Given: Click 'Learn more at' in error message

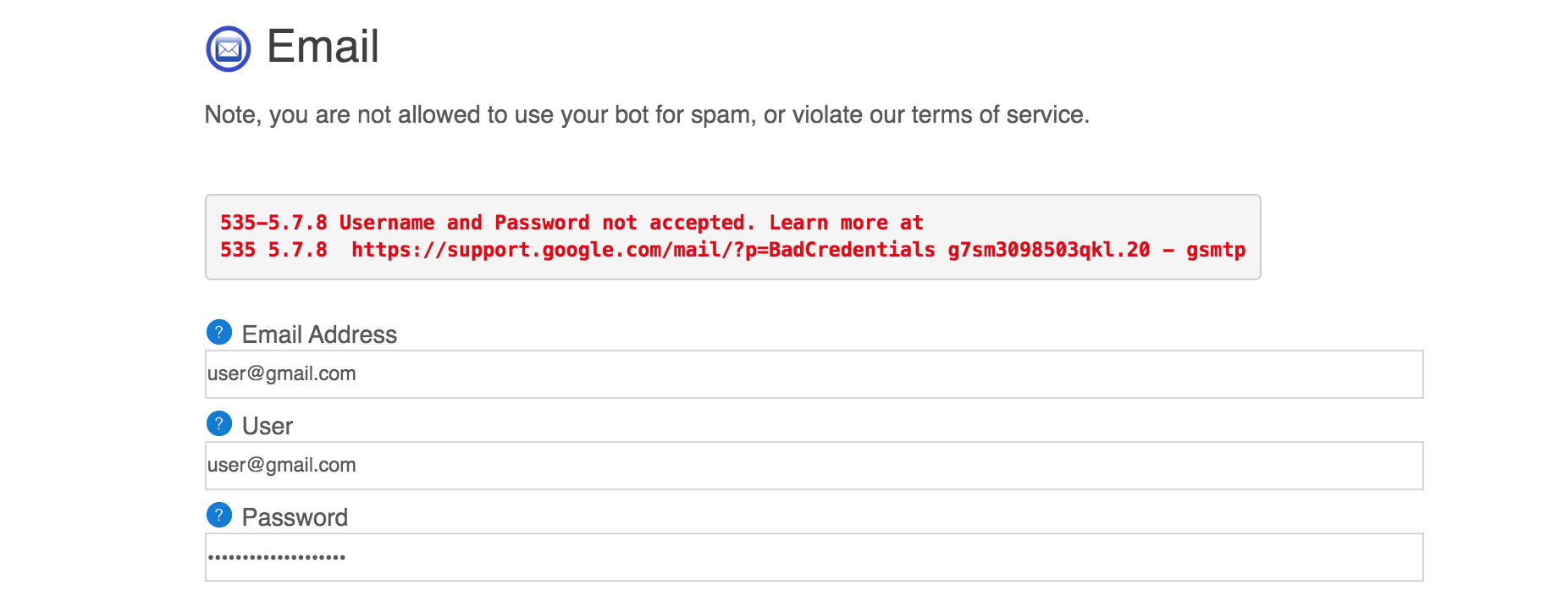Looking at the screenshot, I should point(846,223).
